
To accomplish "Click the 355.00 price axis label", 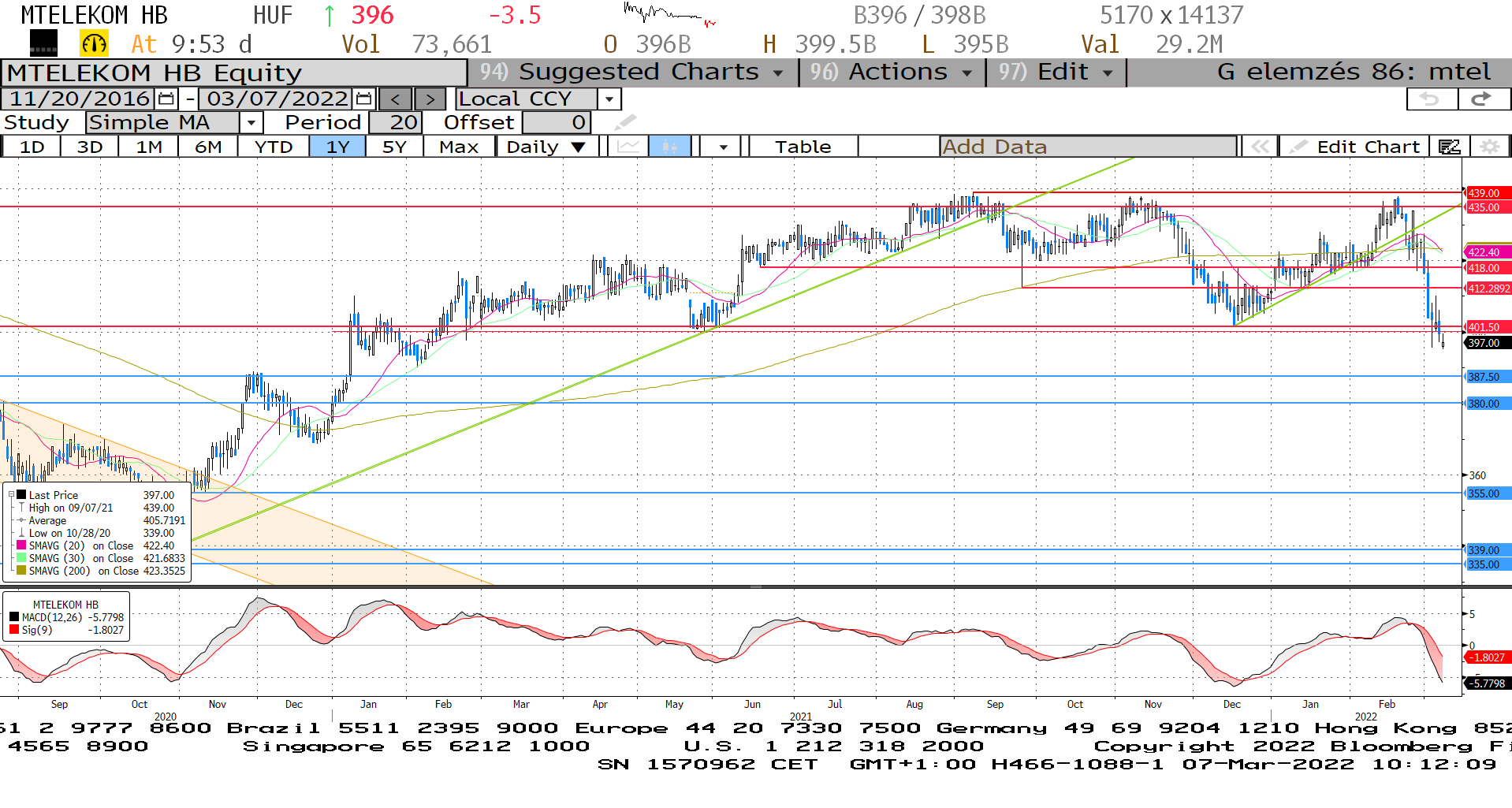I will click(x=1488, y=493).
